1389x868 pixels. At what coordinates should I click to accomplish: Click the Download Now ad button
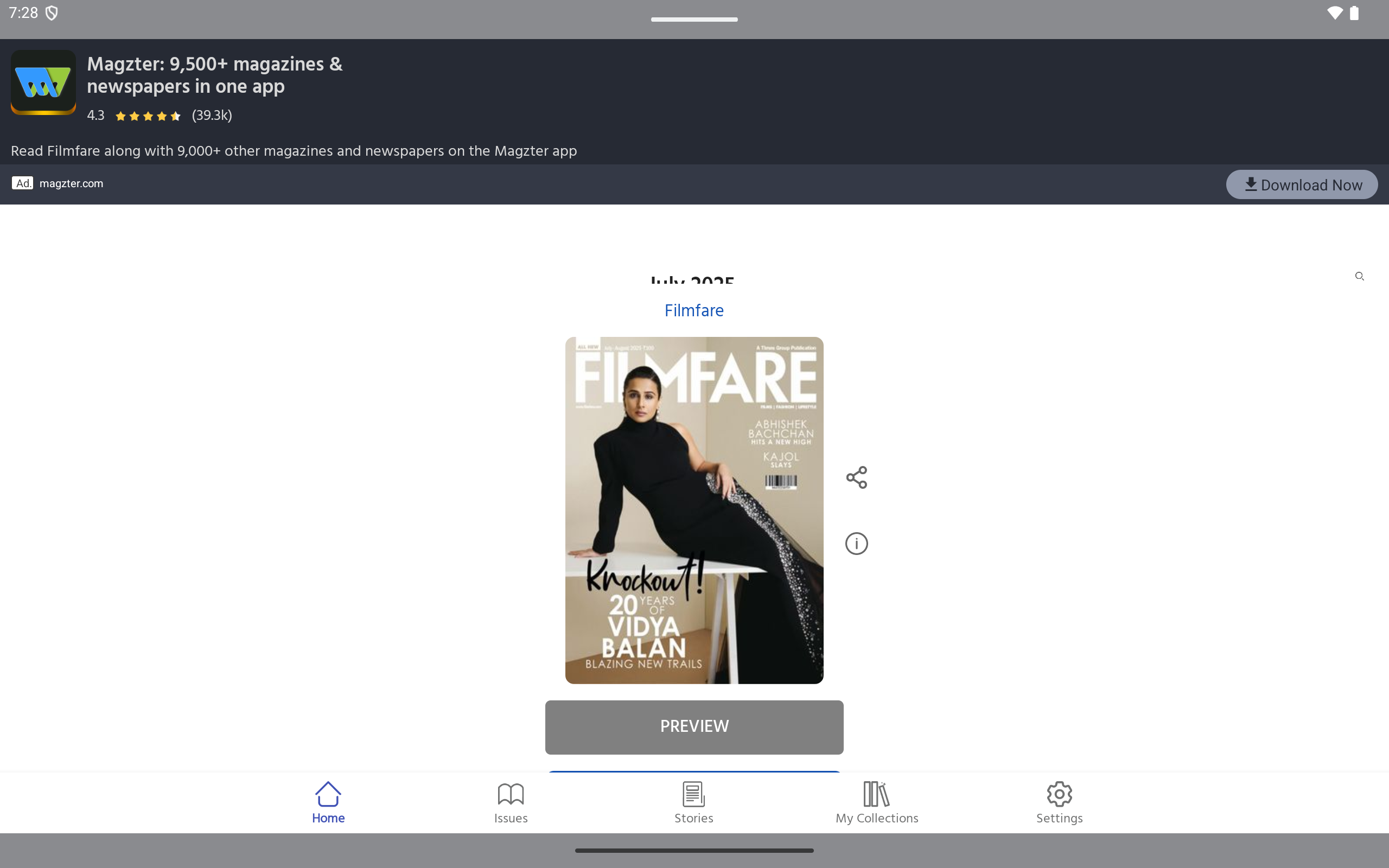1301,185
